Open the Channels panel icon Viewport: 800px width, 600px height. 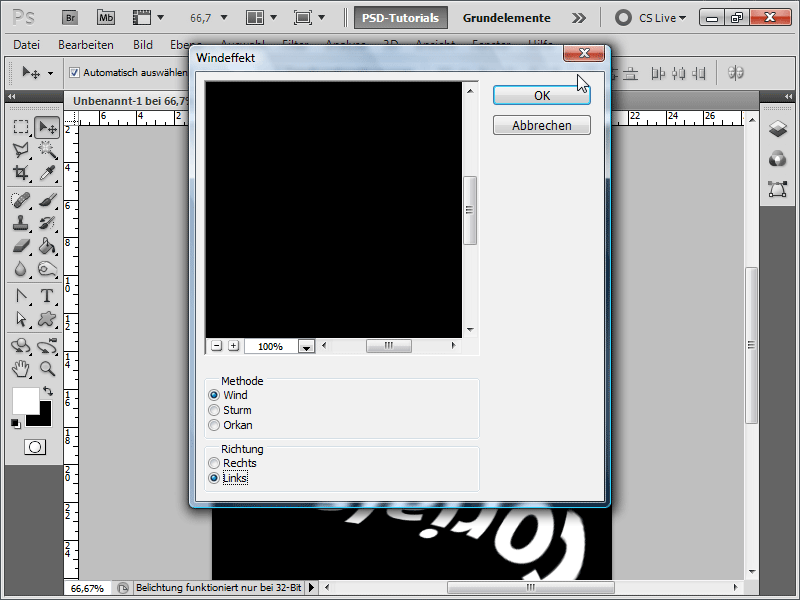(778, 159)
